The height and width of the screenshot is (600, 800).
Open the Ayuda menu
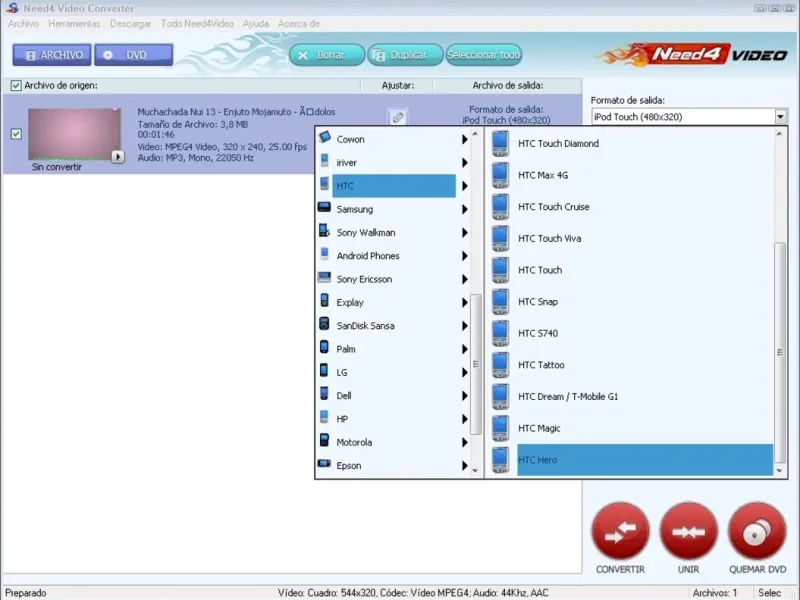click(256, 23)
